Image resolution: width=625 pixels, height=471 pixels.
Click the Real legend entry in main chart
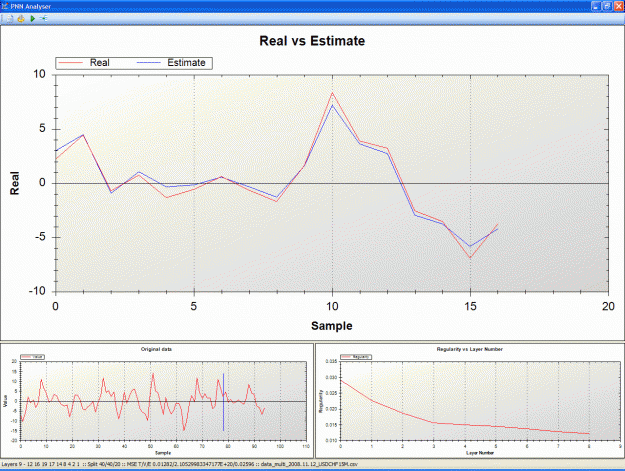(84, 63)
